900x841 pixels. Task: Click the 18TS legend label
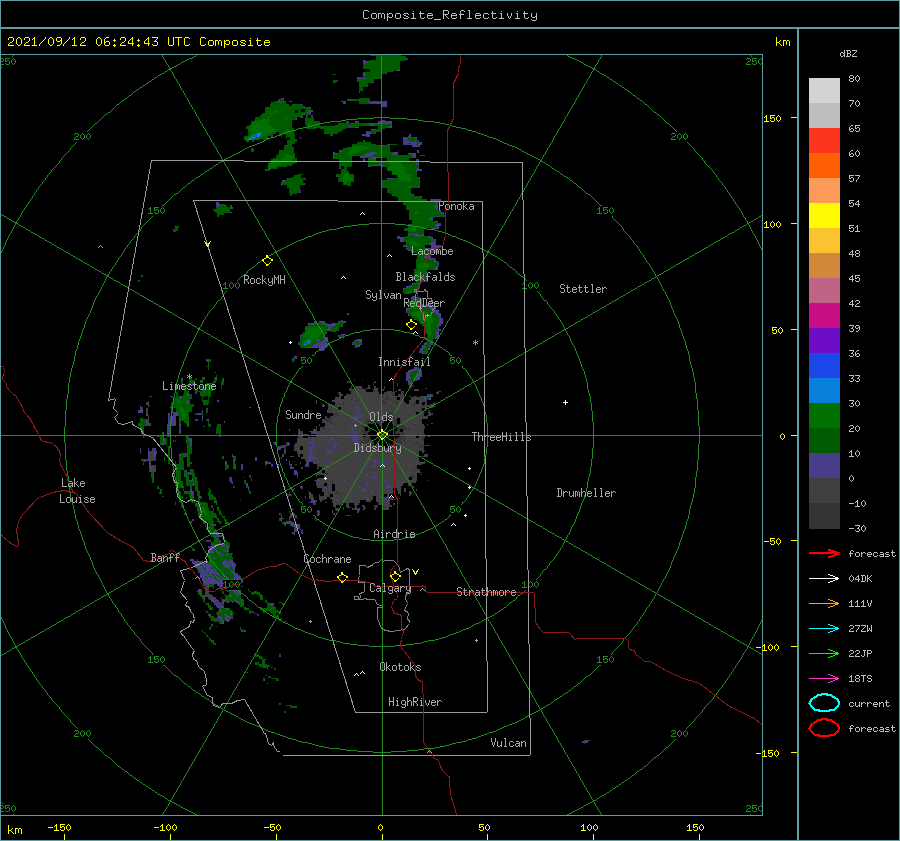tap(860, 679)
